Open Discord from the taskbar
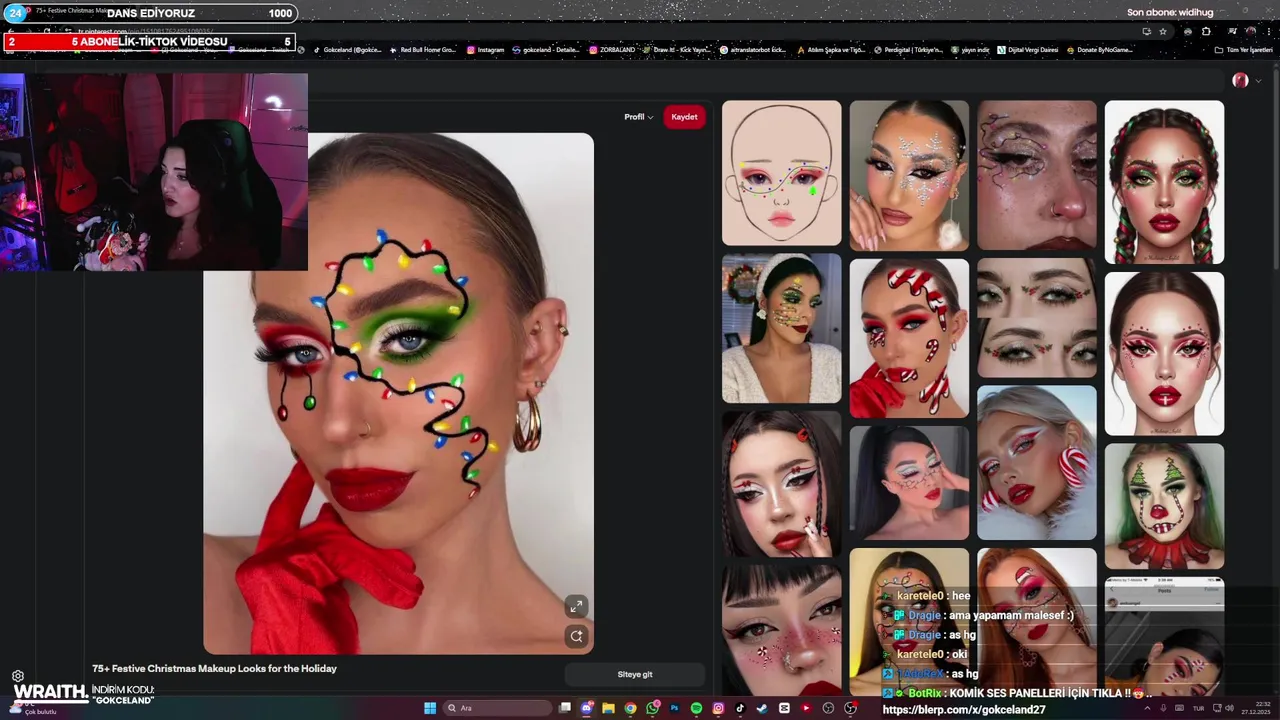1280x720 pixels. click(x=586, y=708)
